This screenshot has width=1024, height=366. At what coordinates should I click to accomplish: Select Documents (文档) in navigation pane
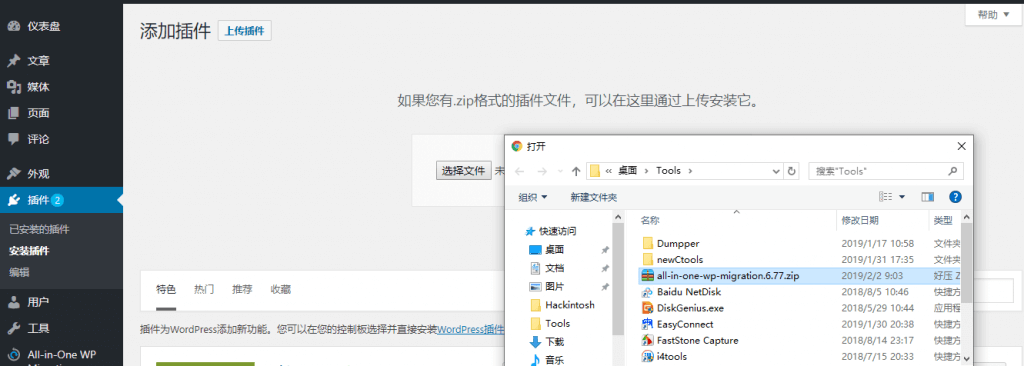click(555, 268)
